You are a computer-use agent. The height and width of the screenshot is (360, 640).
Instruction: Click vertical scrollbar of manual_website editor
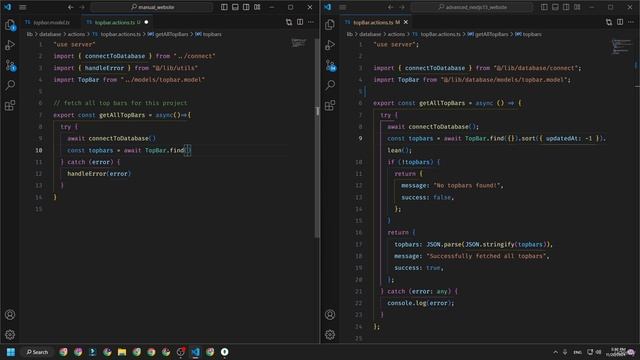(x=317, y=139)
